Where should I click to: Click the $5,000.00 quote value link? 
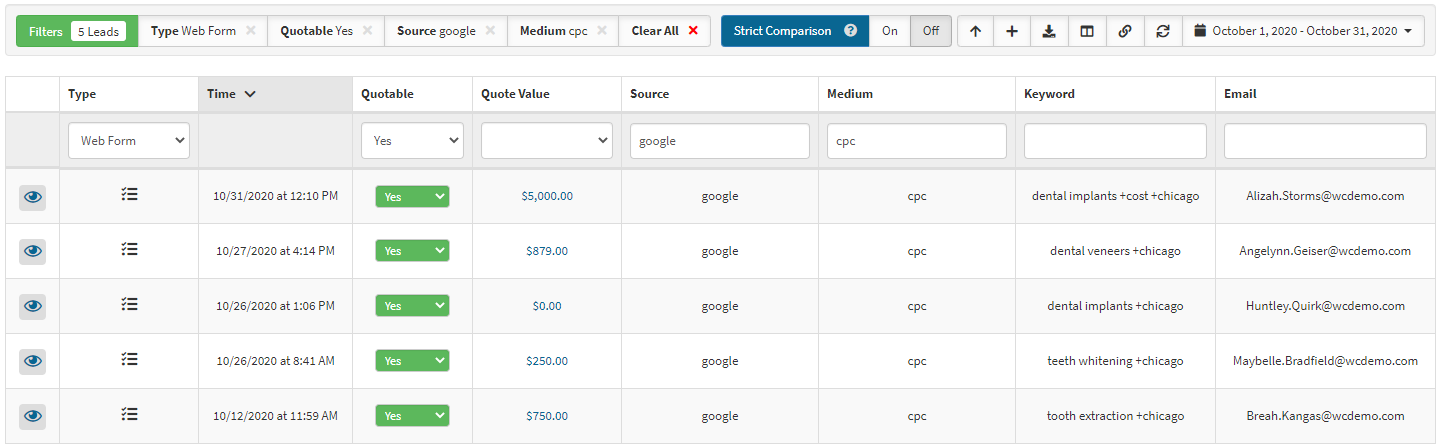547,197
